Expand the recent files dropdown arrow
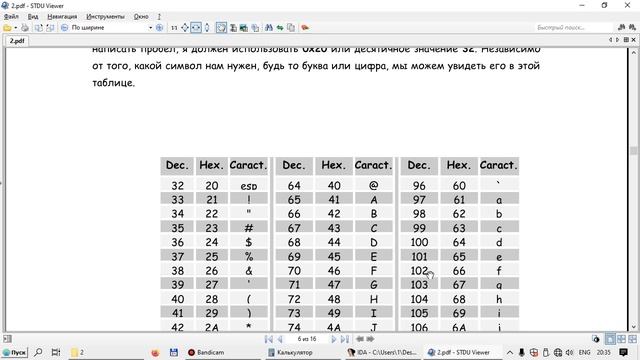The width and height of the screenshot is (640, 360). coord(16,28)
